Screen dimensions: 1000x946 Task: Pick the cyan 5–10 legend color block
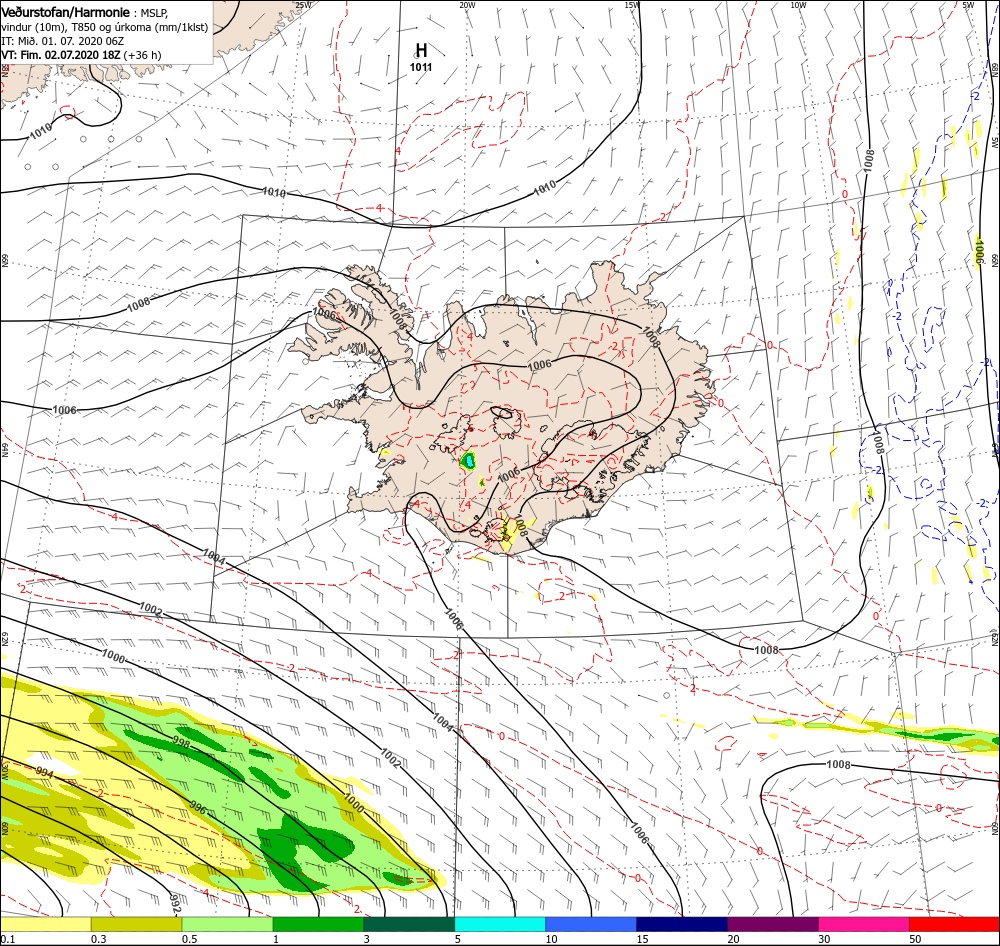500,924
